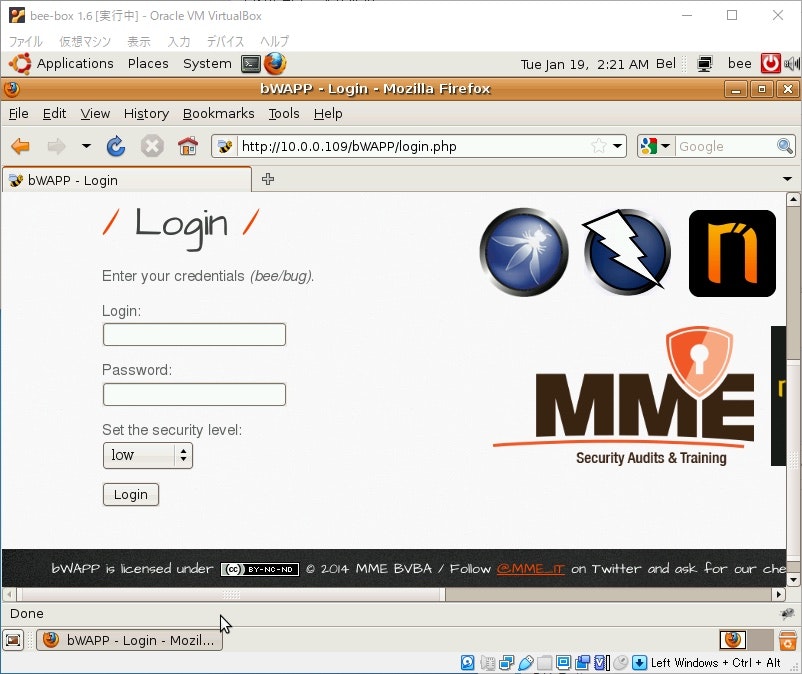Click the Login username input field
Screen dimensions: 802x674
pos(194,334)
